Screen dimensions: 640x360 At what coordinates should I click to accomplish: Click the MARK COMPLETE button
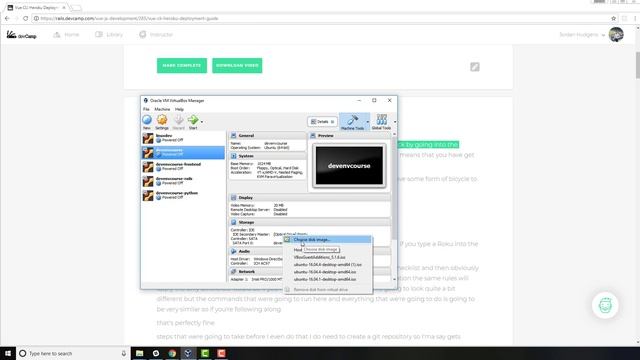[182, 65]
